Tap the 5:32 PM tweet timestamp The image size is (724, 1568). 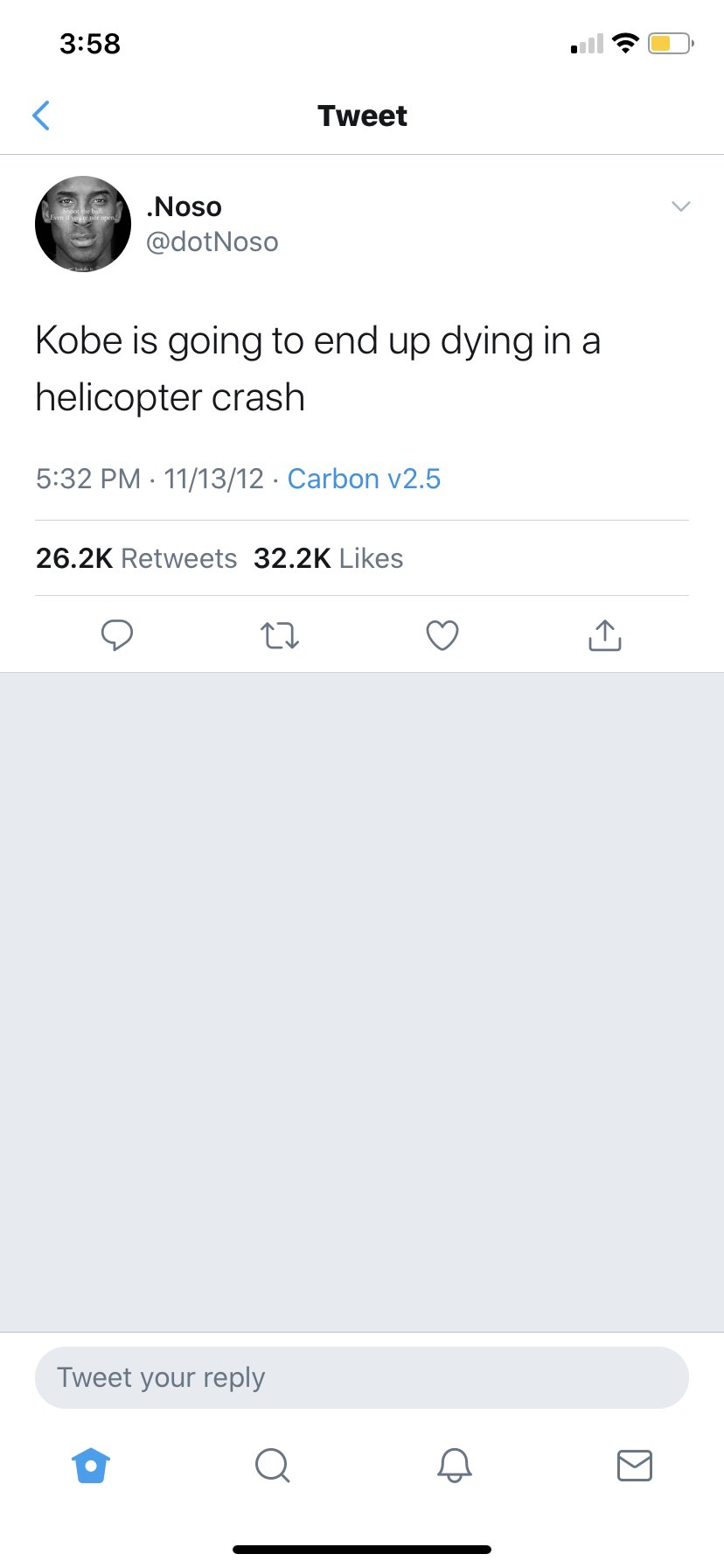coord(87,479)
